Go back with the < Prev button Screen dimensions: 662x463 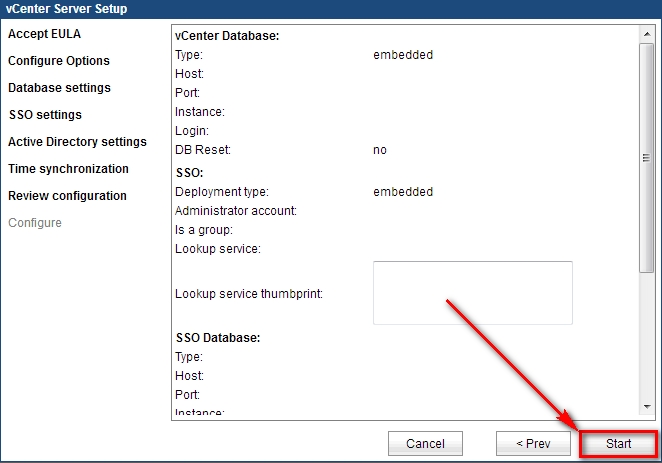pos(533,444)
